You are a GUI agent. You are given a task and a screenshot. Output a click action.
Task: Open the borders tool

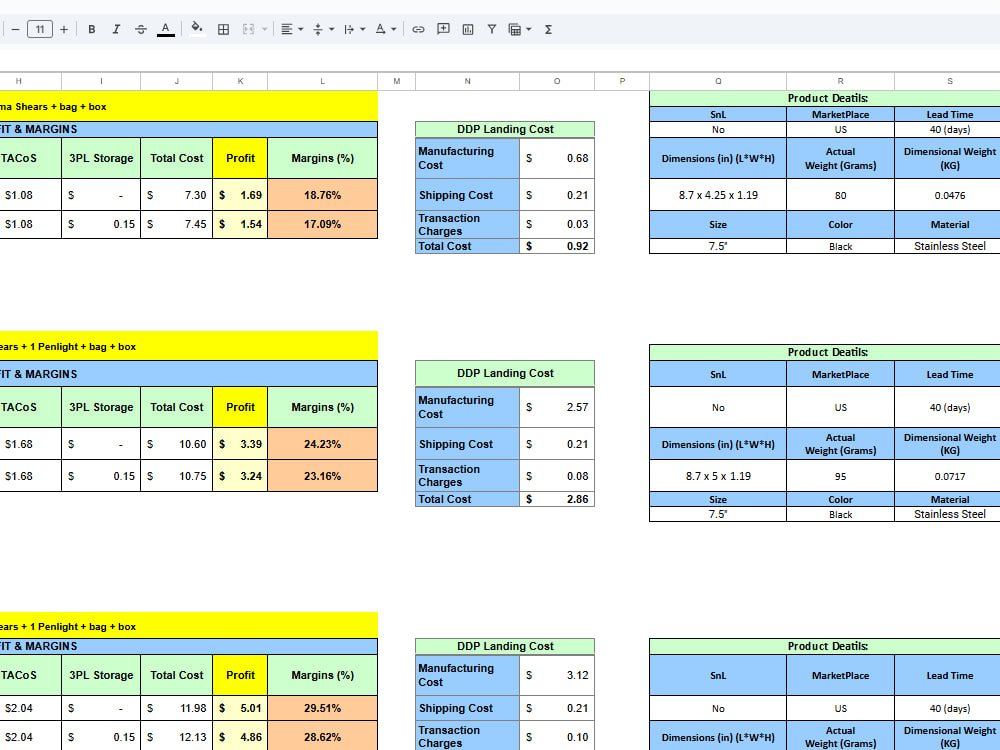(223, 29)
